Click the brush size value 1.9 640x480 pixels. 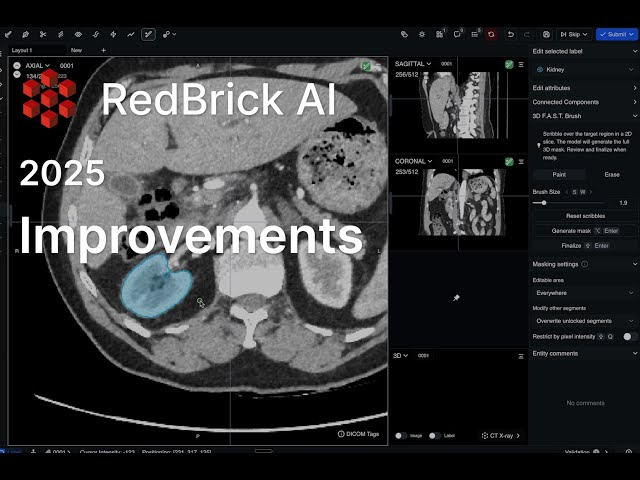(x=623, y=203)
